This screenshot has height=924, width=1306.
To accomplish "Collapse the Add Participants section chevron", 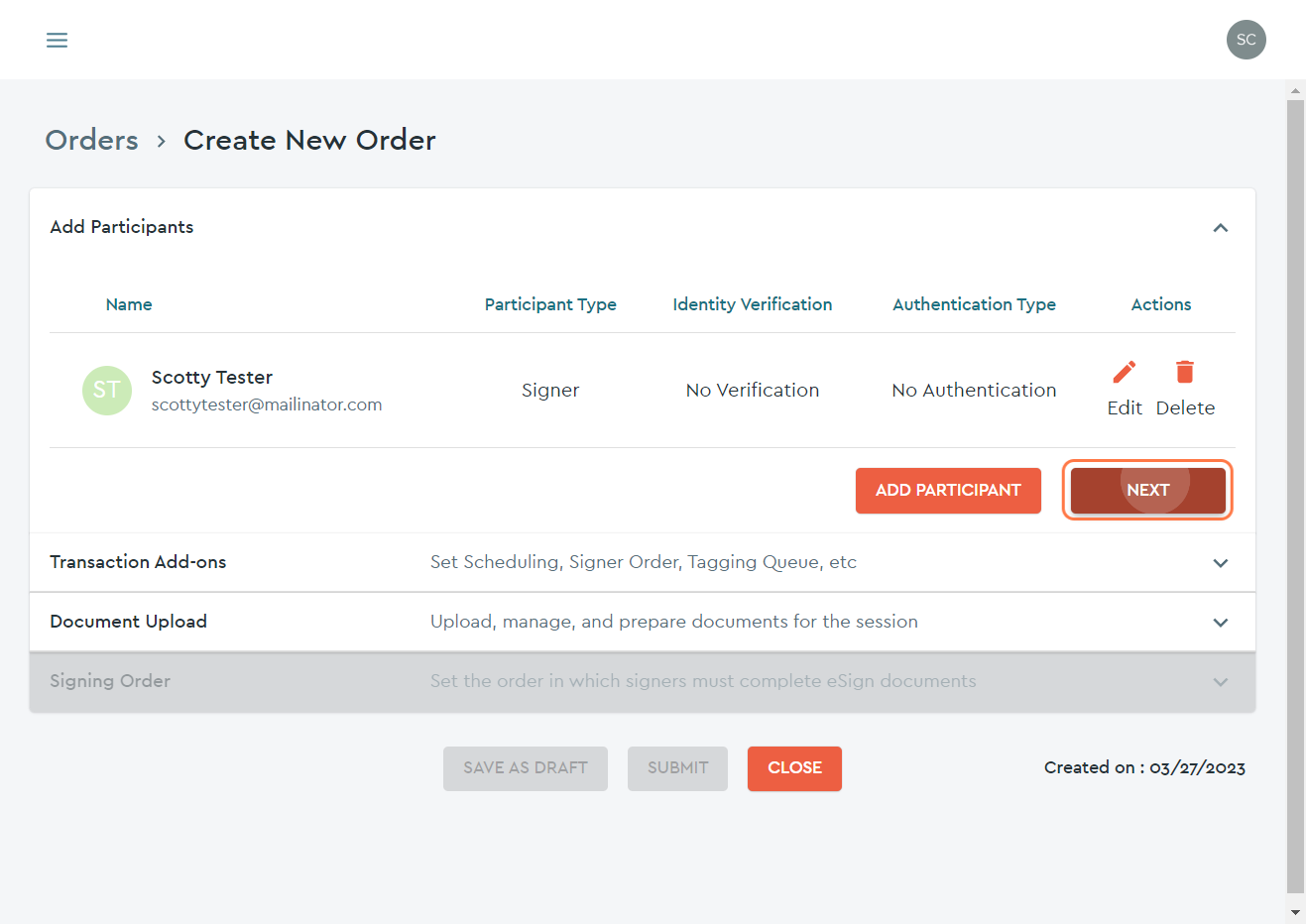I will coord(1221,228).
